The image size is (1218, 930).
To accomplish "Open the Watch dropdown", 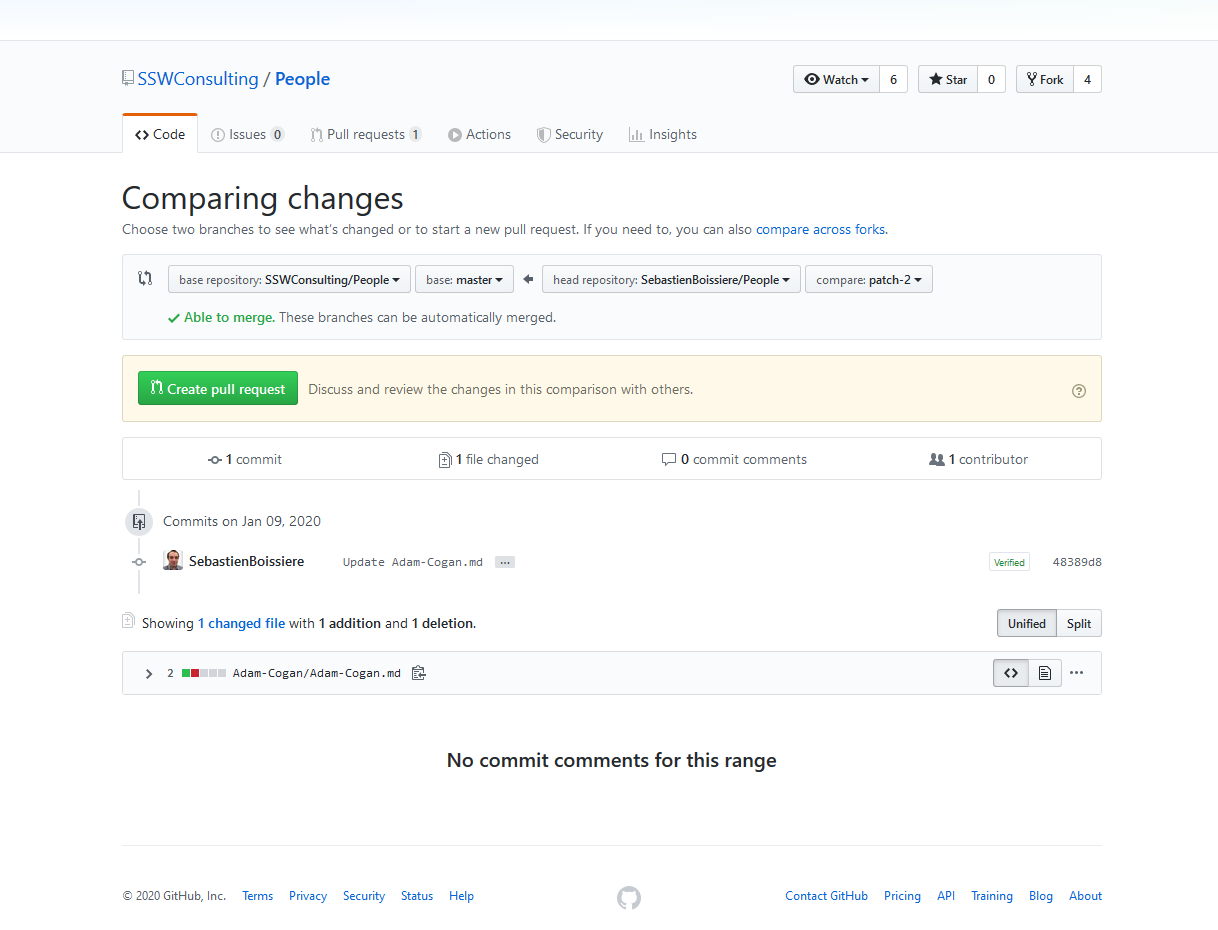I will [836, 79].
